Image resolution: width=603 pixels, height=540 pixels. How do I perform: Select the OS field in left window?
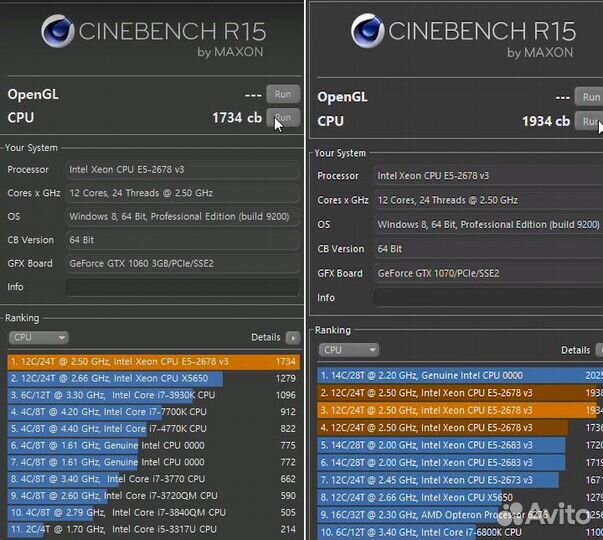coord(182,217)
